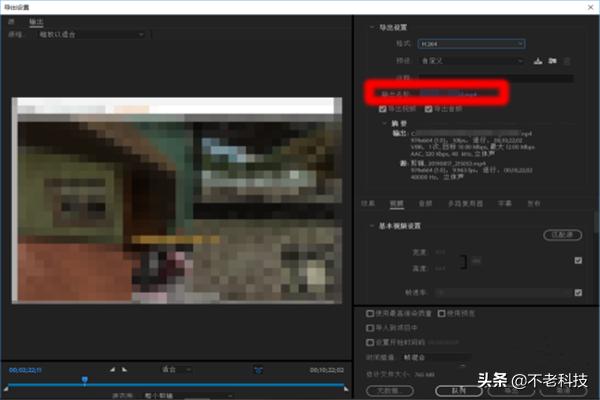Viewport: 600px width, 400px height.
Task: Click the blue playhead on preview timeline
Action: pos(85,380)
